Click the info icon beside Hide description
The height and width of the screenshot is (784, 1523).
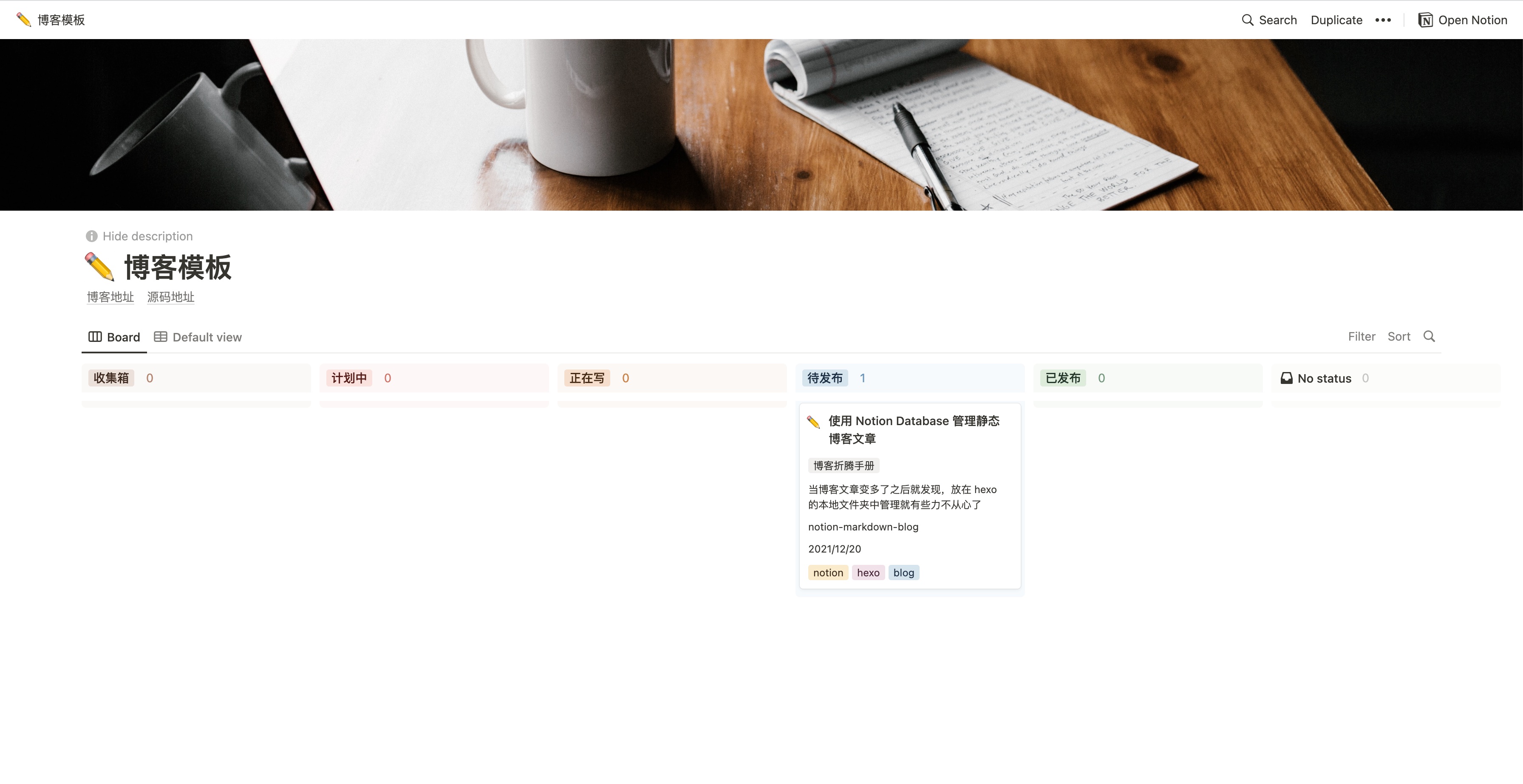click(92, 236)
